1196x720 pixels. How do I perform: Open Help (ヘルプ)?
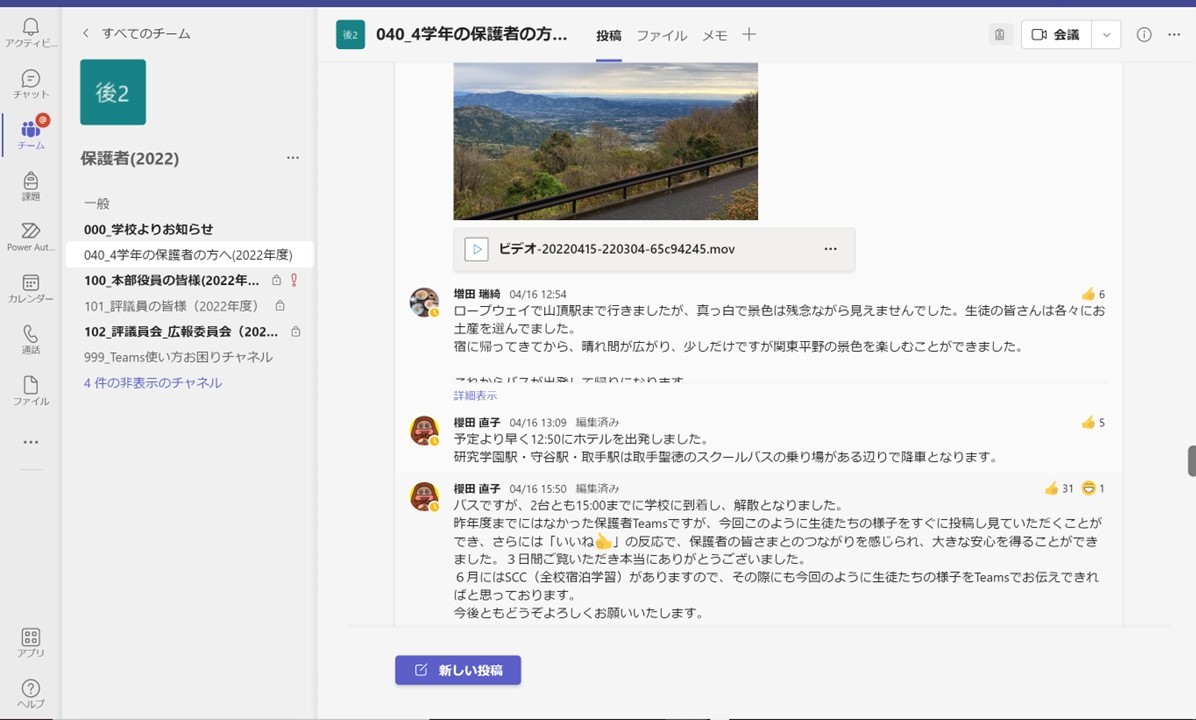pyautogui.click(x=31, y=693)
